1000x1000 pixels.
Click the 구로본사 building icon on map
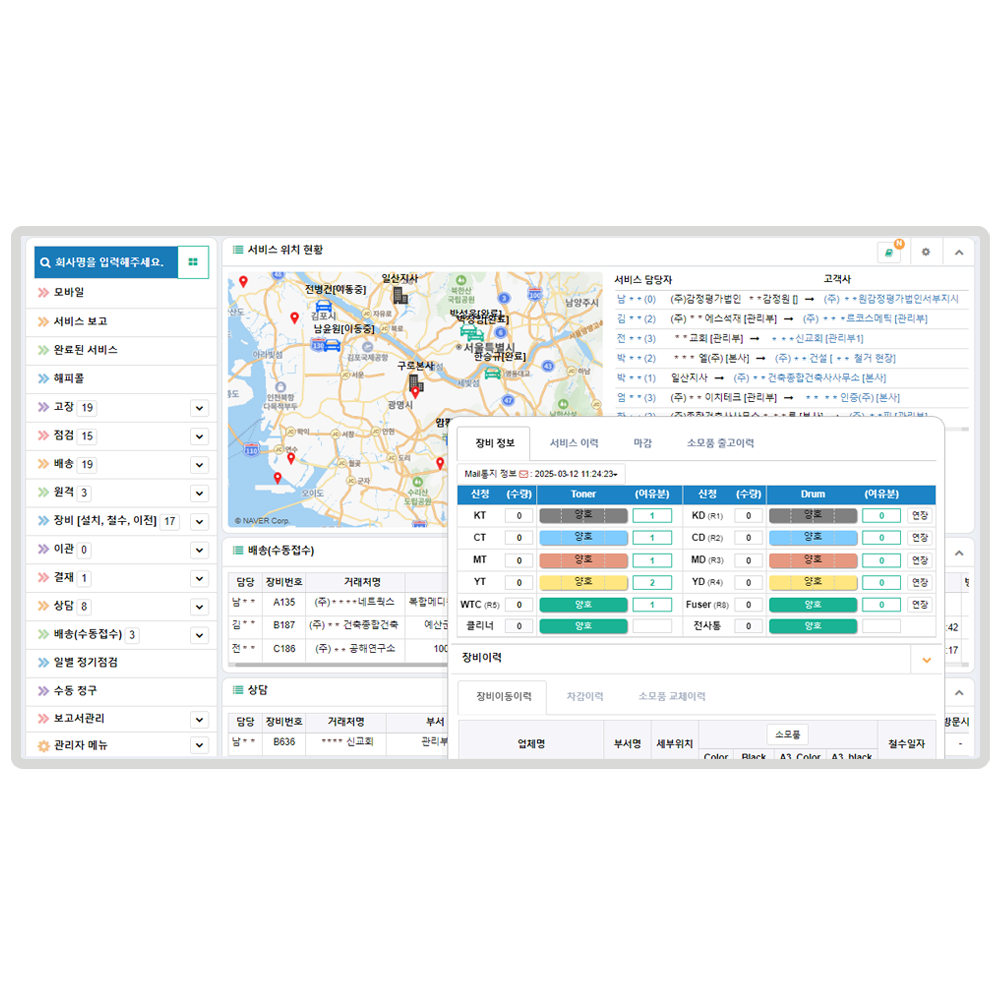click(x=415, y=384)
